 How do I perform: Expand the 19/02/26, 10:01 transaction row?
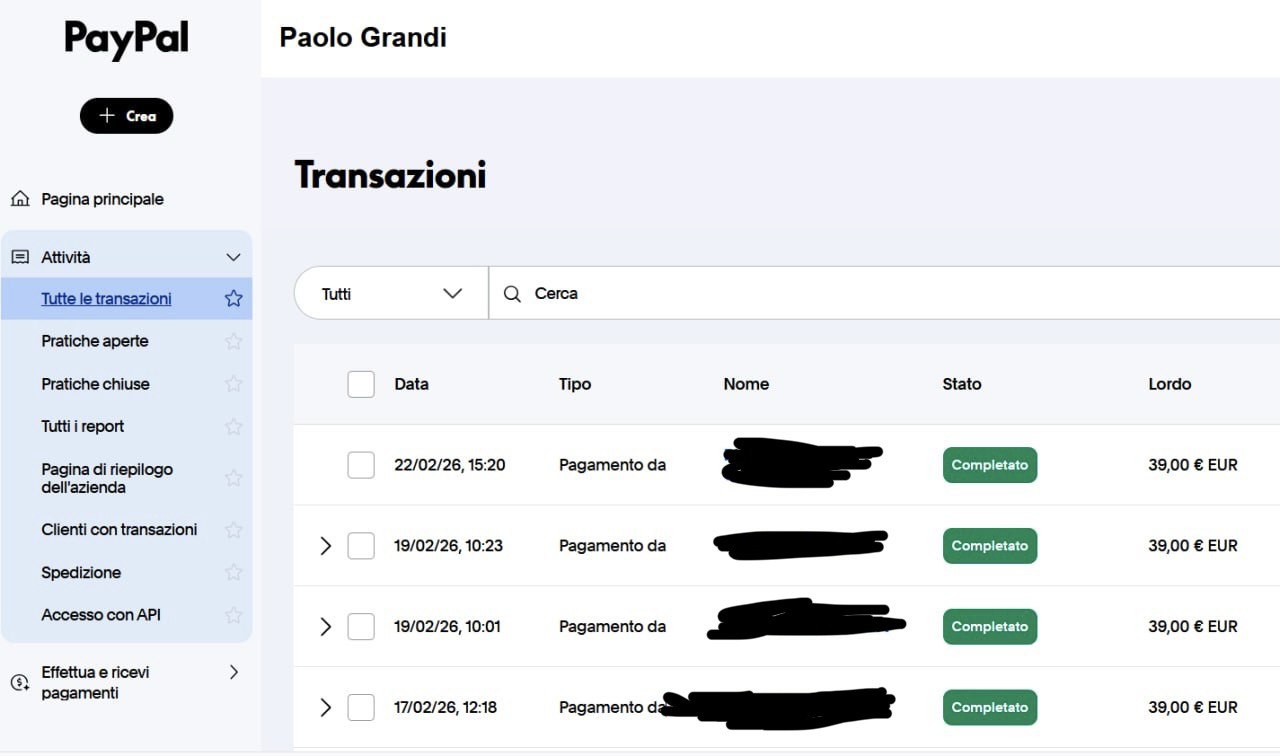tap(325, 627)
